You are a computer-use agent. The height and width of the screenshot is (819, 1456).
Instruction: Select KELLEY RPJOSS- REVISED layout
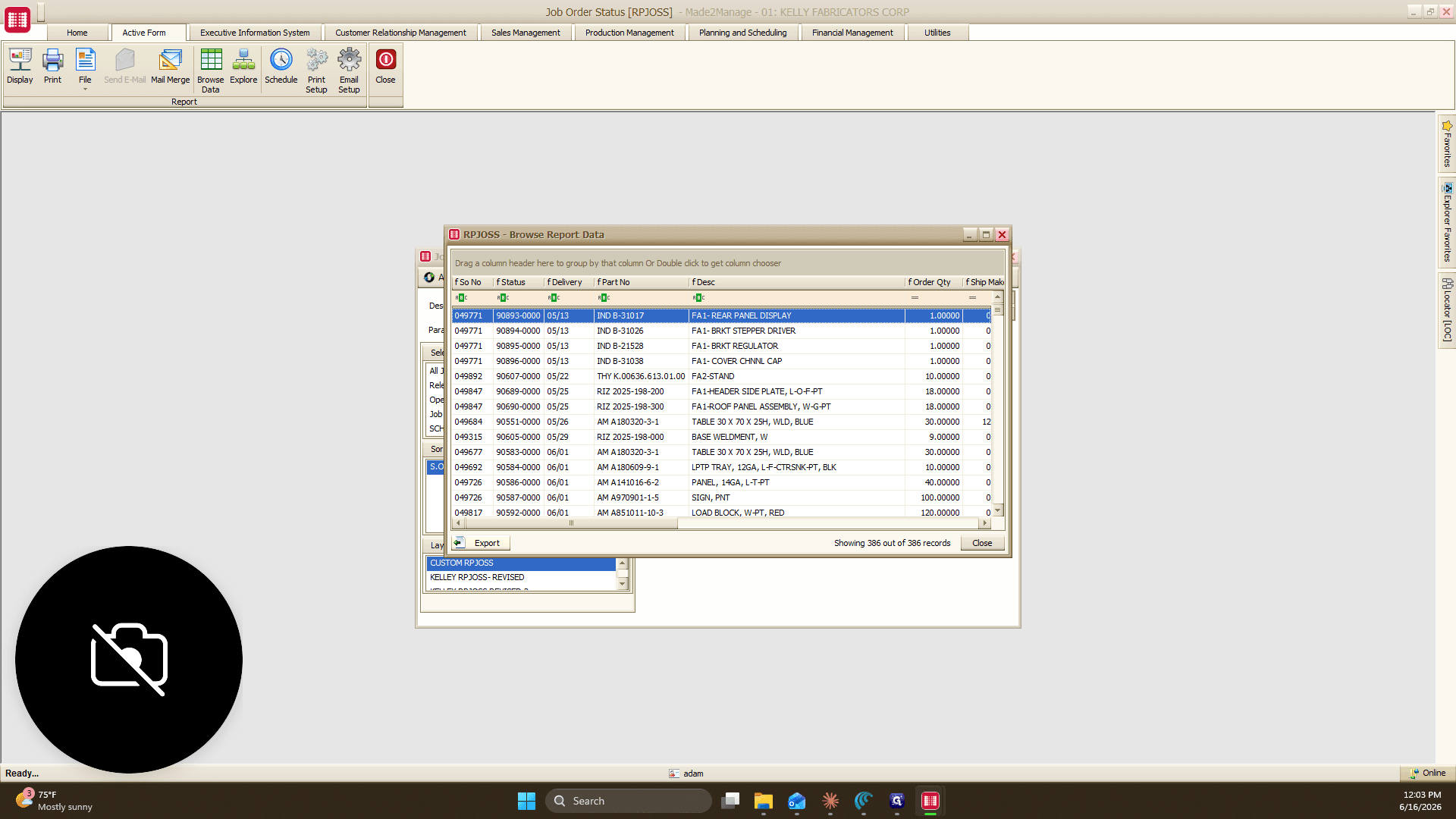pos(520,577)
